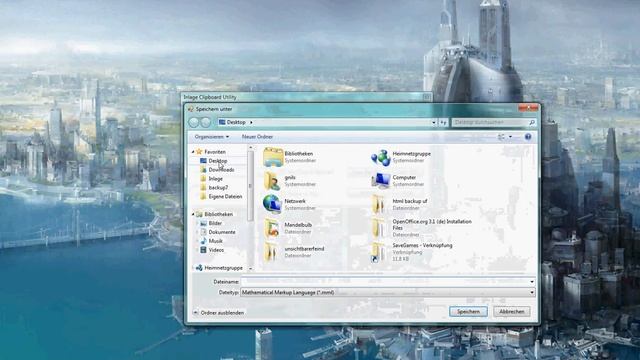Open the Dateityp combo box
This screenshot has height=360, width=640.
(x=388, y=292)
